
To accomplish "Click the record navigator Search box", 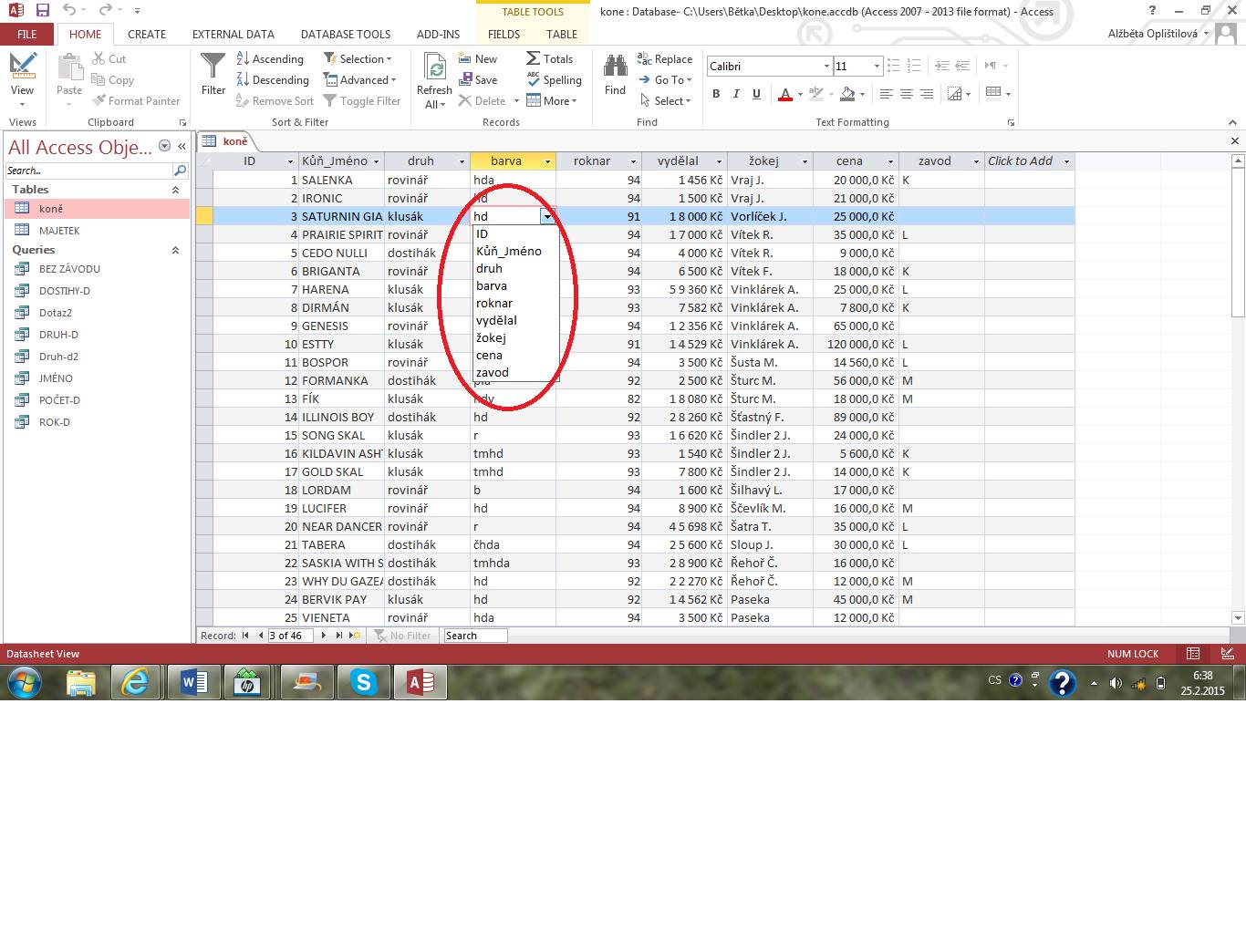I will pos(474,636).
